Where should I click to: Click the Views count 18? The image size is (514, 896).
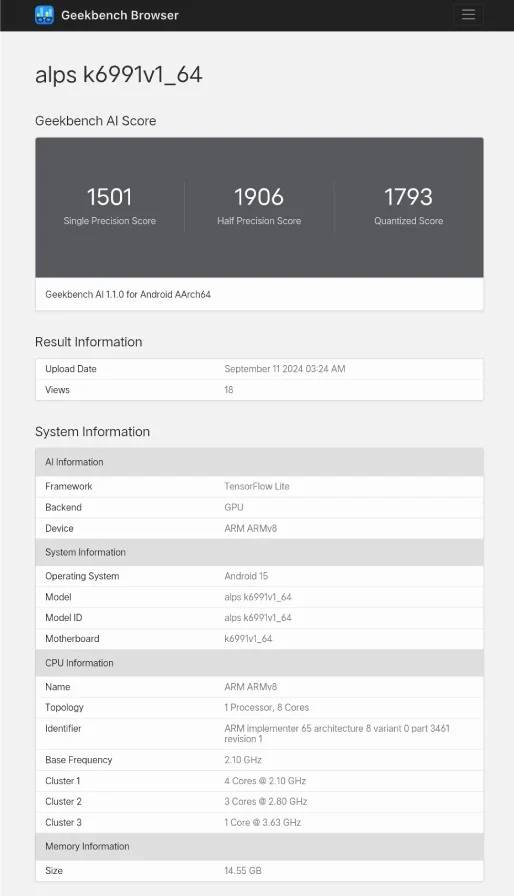(x=228, y=390)
